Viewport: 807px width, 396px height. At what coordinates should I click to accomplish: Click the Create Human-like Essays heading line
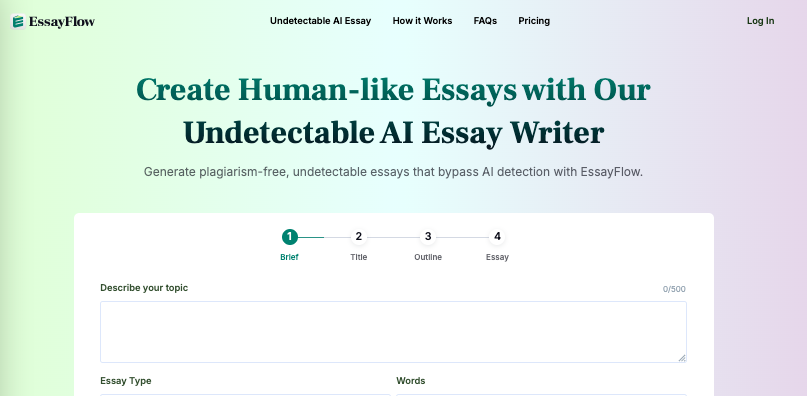[394, 90]
